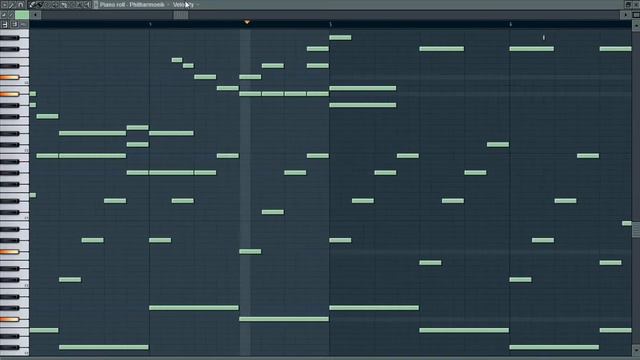The image size is (640, 360).
Task: Click the right arrow of horizontal scrollbar
Action: click(x=625, y=15)
